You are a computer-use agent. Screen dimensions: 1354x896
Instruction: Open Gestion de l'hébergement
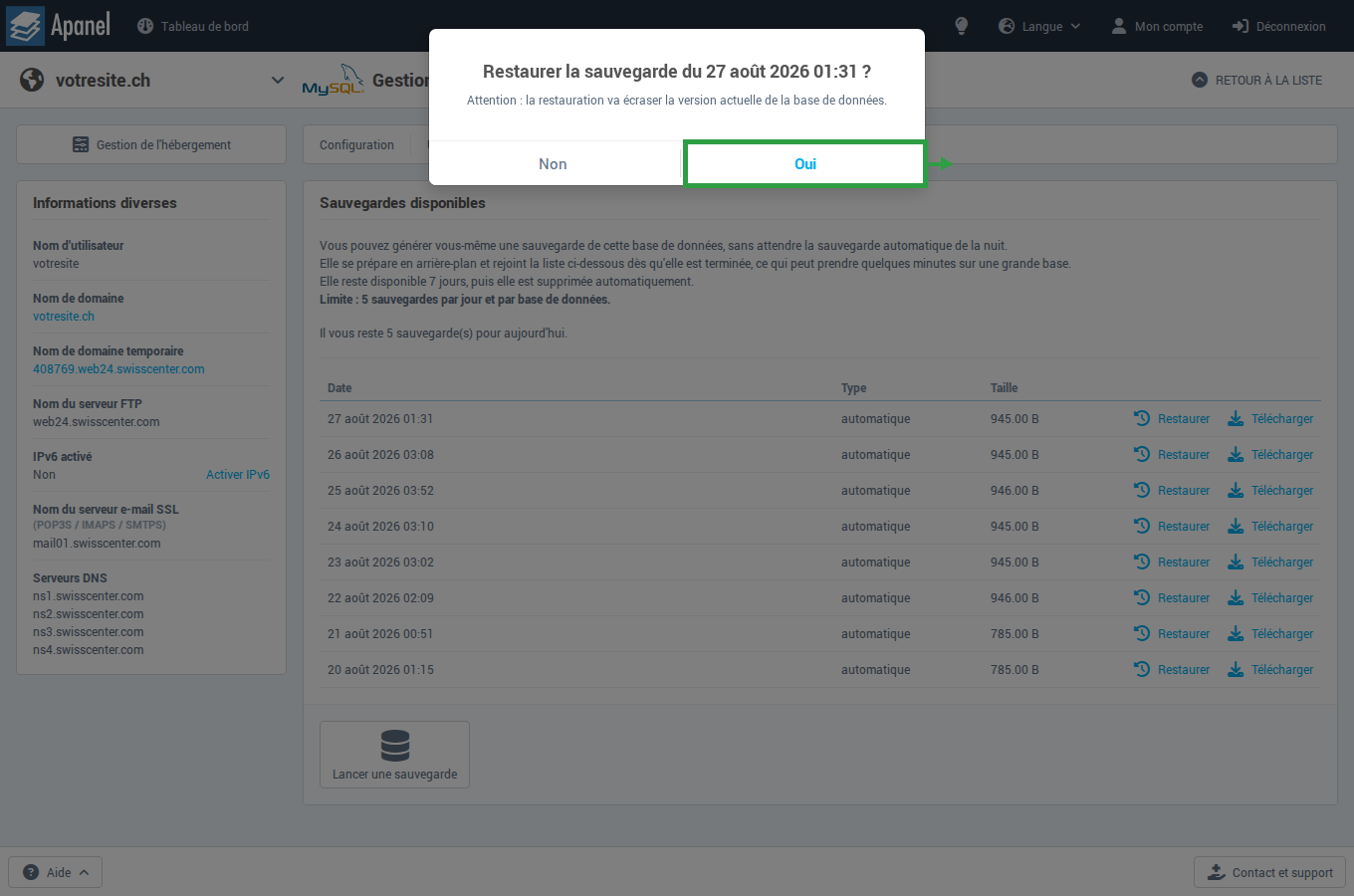(x=151, y=144)
